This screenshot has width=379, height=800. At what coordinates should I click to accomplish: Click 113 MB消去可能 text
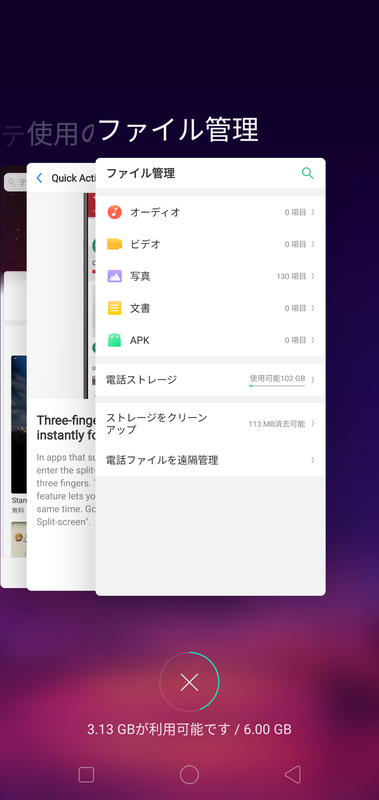[x=276, y=424]
